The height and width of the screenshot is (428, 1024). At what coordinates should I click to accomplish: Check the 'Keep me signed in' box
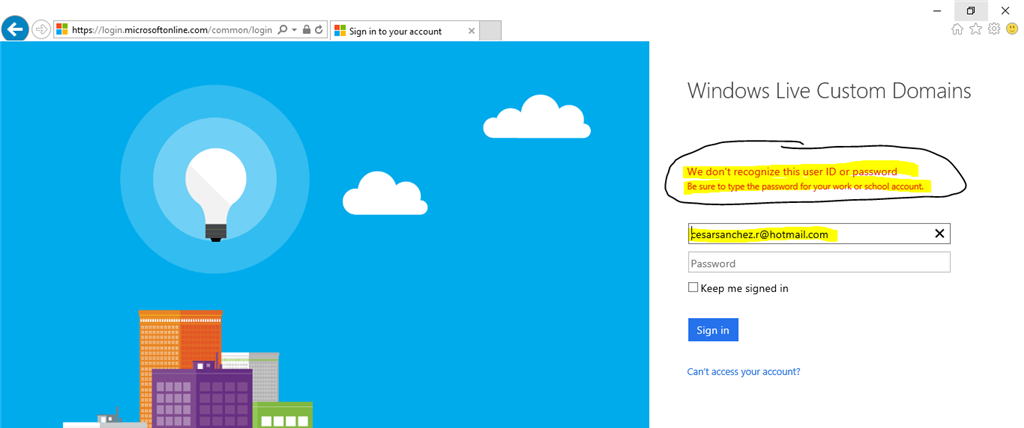(x=693, y=287)
